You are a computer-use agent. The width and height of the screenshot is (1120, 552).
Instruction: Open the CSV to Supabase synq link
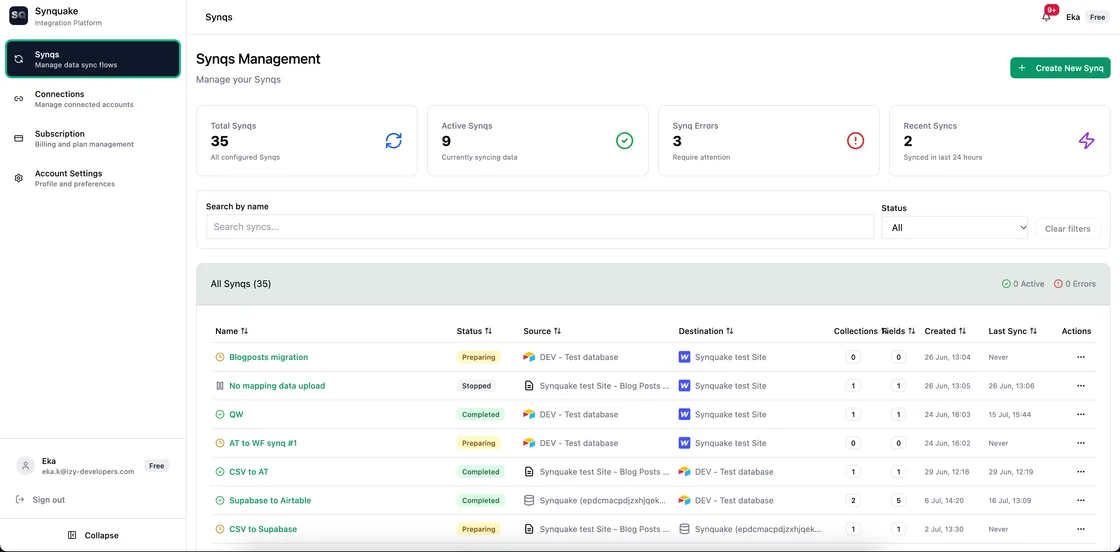[x=263, y=529]
